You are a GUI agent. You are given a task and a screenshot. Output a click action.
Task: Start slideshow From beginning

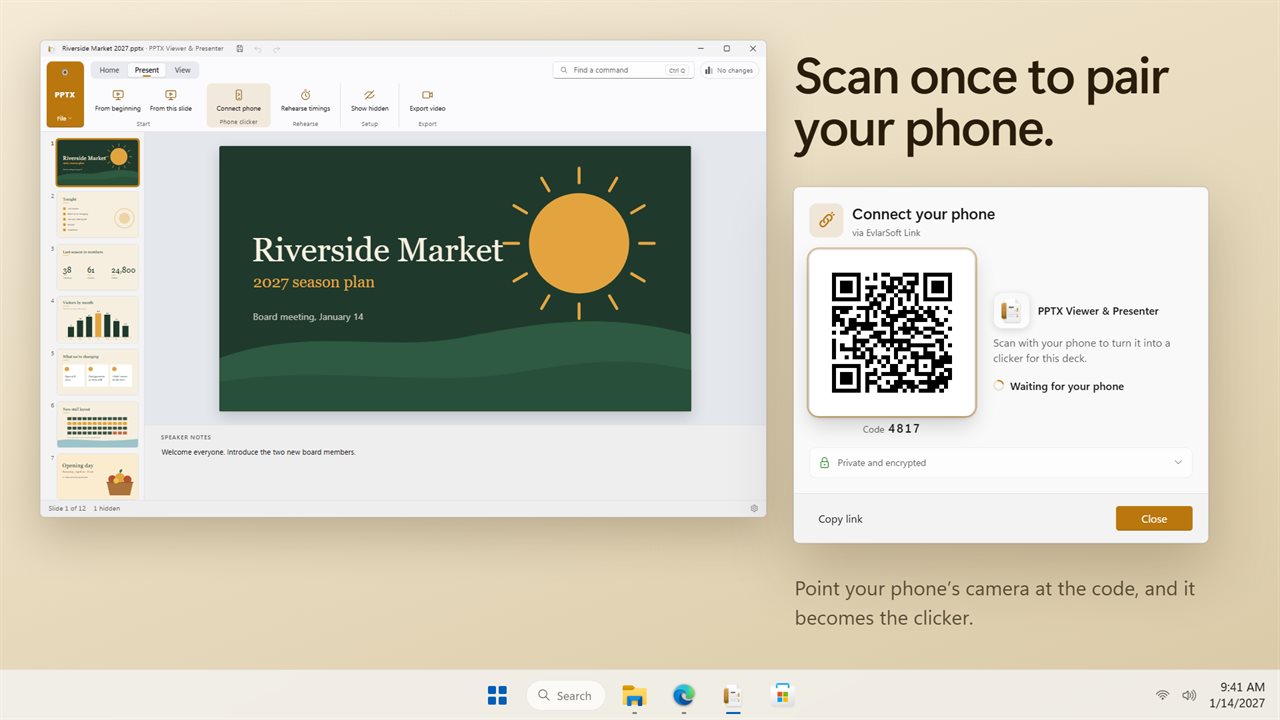click(118, 101)
